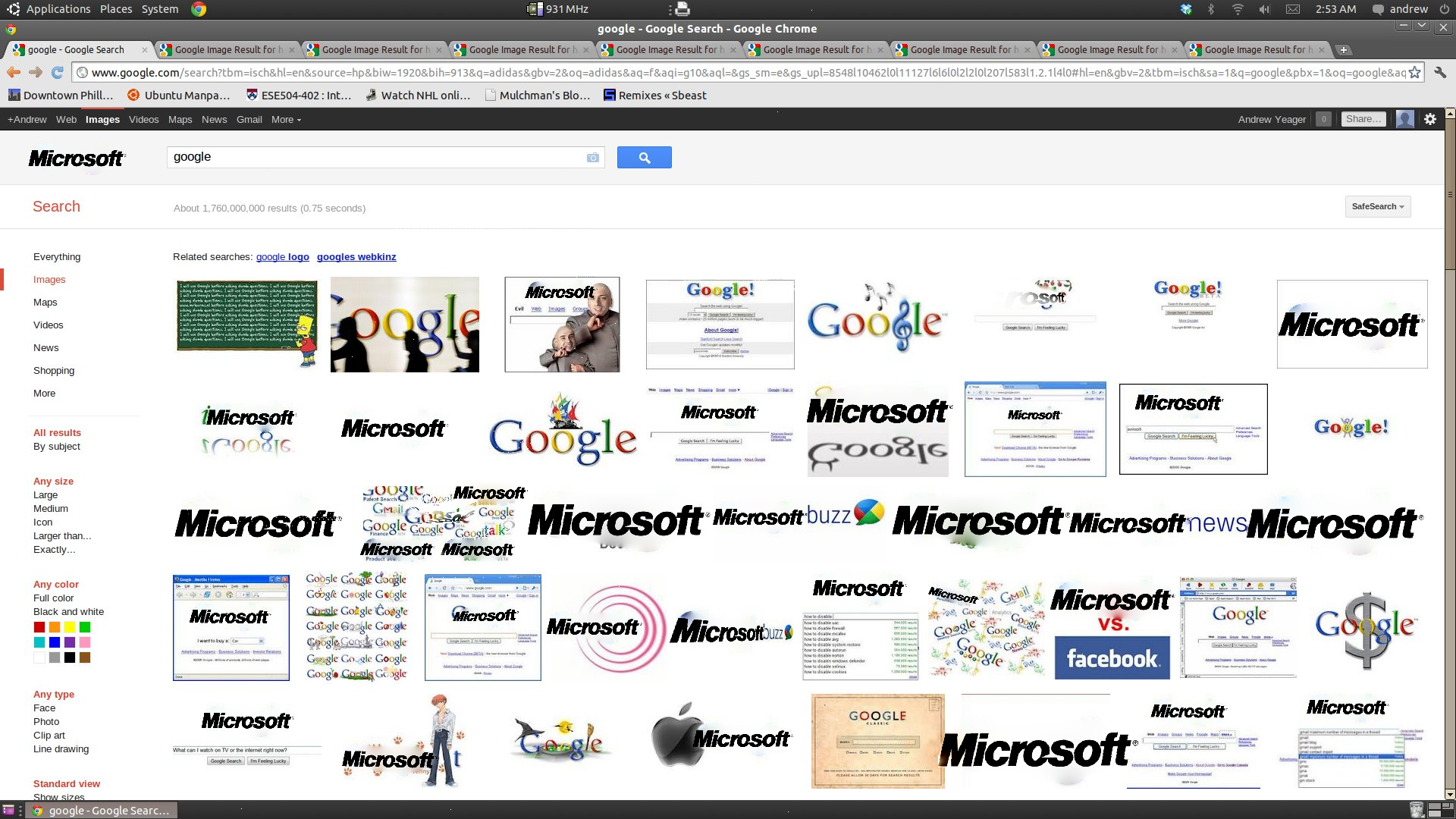Choose the Large size filter
The height and width of the screenshot is (819, 1456).
(45, 495)
